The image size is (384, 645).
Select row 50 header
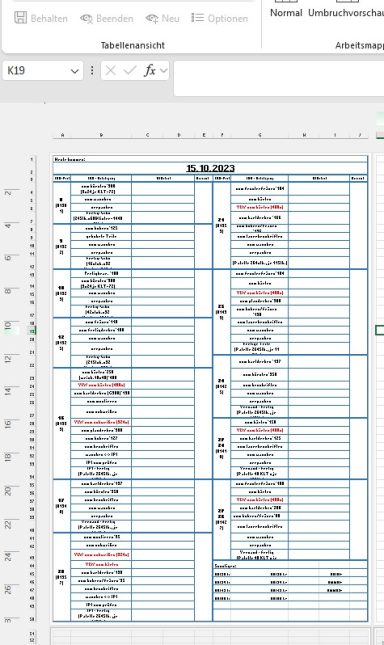(32, 619)
